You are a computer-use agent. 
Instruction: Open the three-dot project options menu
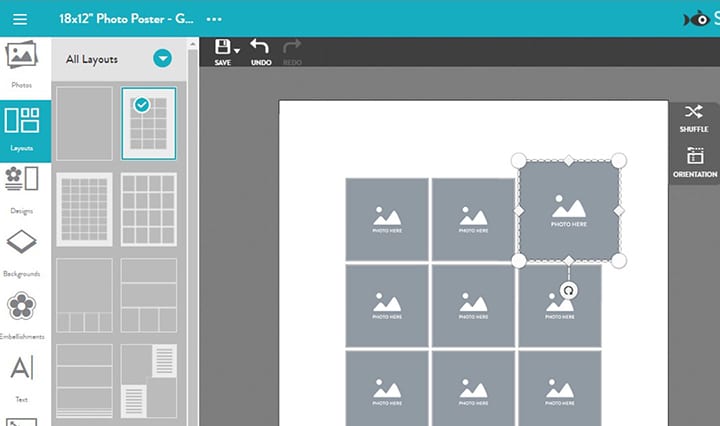[214, 19]
